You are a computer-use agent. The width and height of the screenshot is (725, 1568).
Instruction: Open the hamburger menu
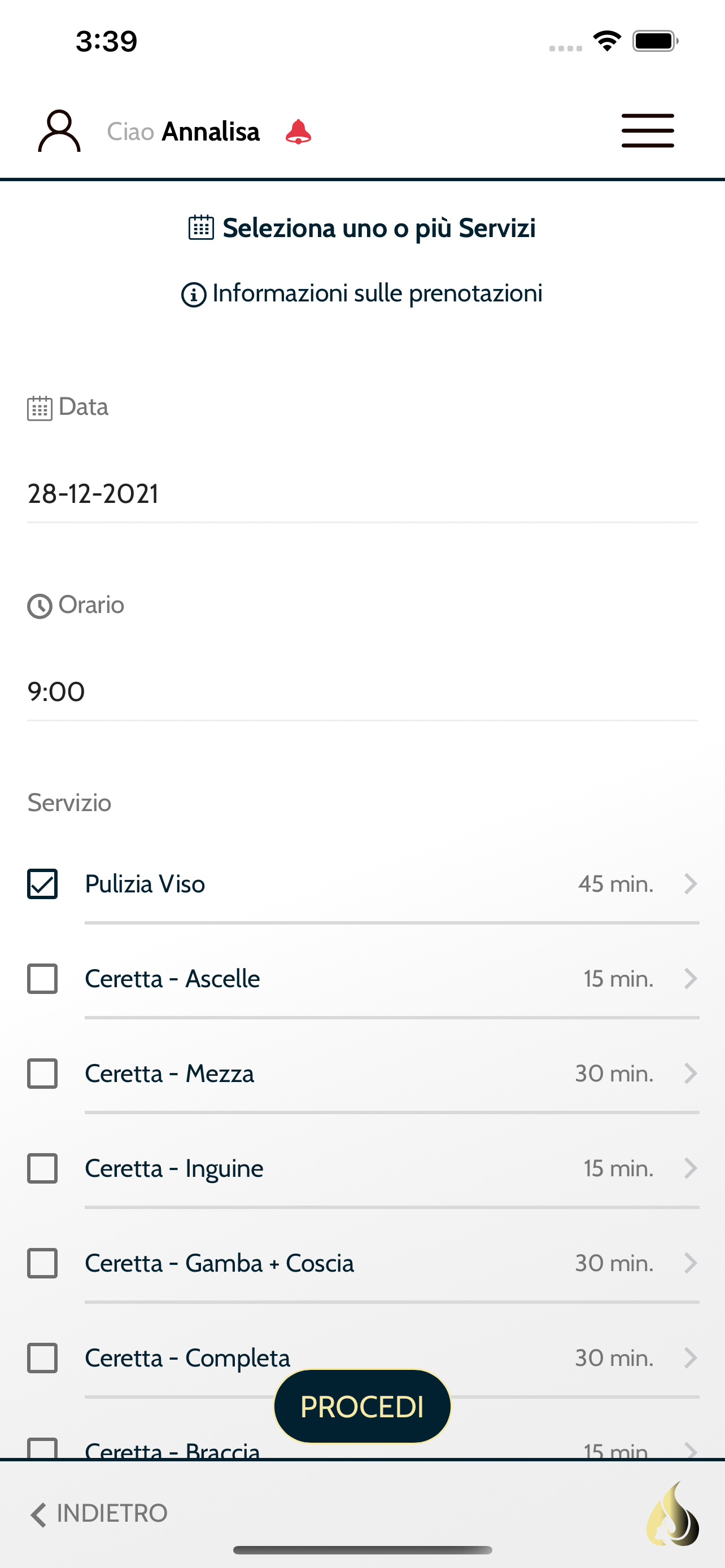648,130
